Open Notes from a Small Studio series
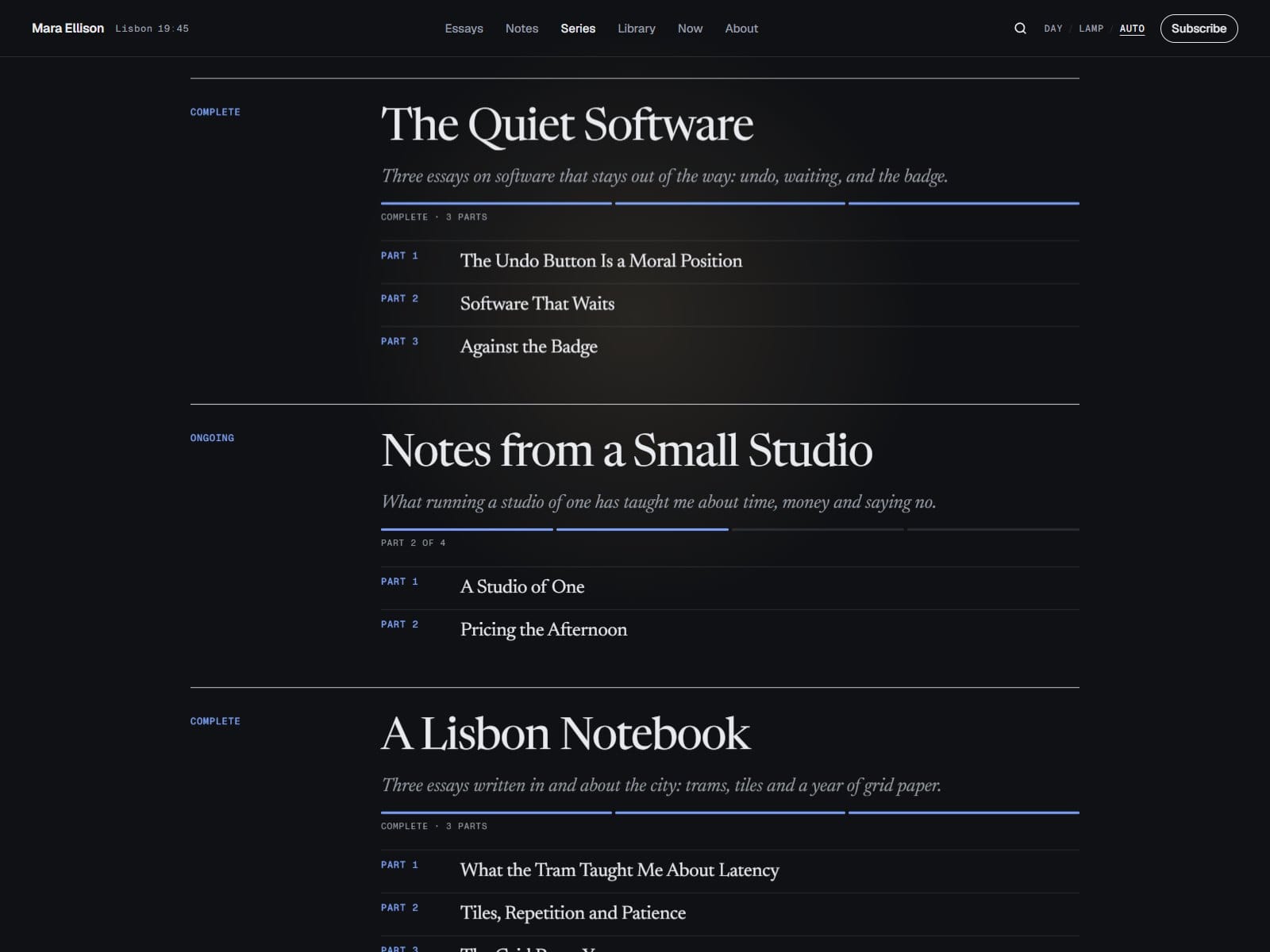Viewport: 1270px width, 952px height. coord(626,451)
